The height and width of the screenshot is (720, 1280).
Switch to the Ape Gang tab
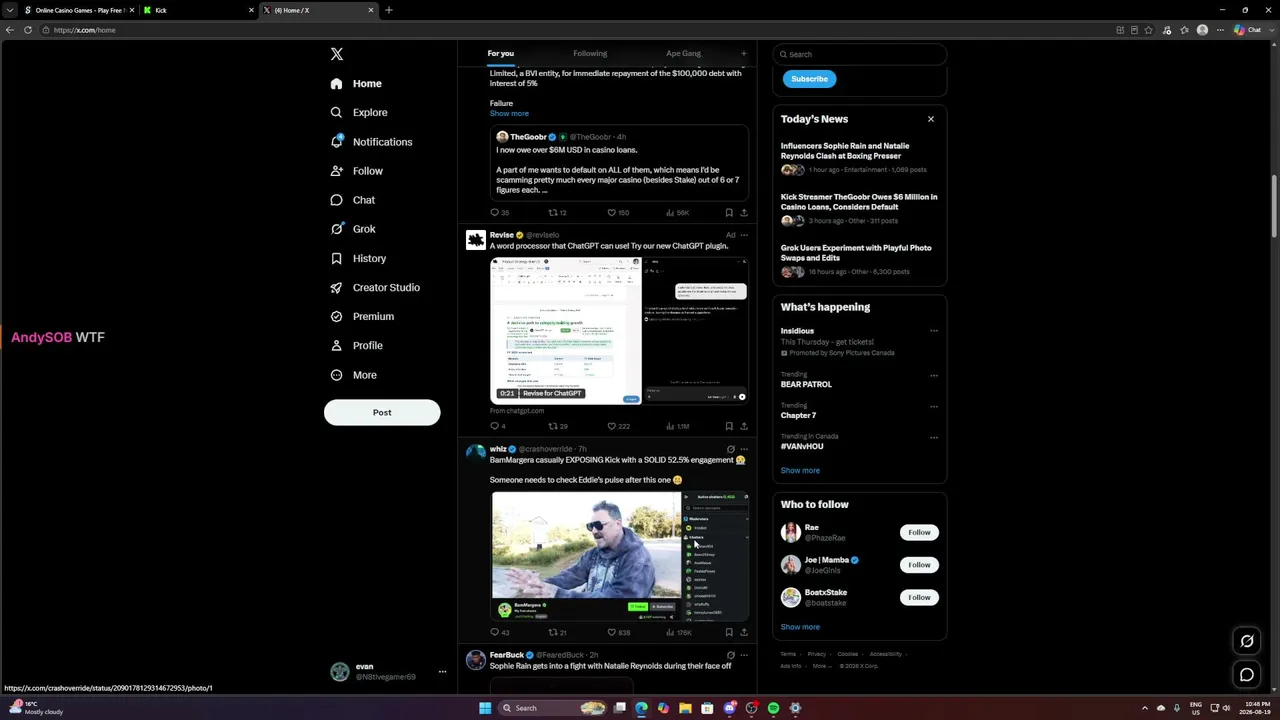click(x=684, y=54)
